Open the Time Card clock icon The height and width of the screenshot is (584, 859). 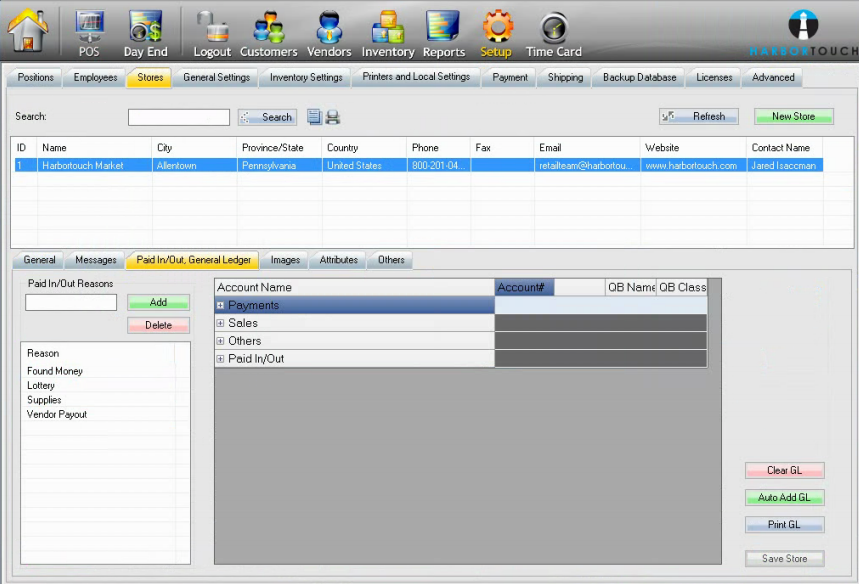[x=553, y=30]
